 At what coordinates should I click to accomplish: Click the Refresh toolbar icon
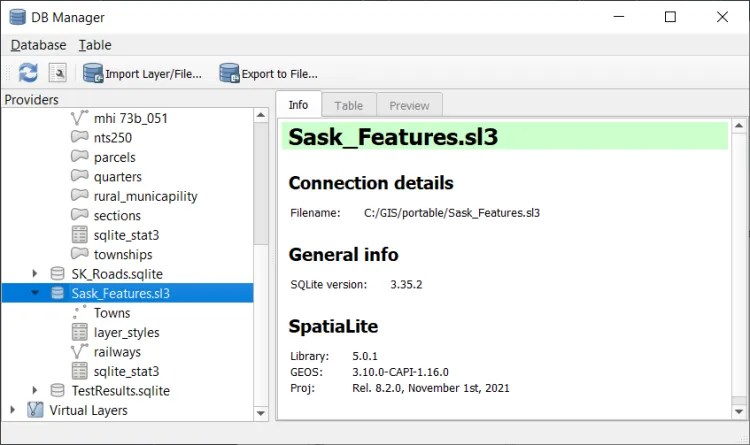[x=28, y=73]
